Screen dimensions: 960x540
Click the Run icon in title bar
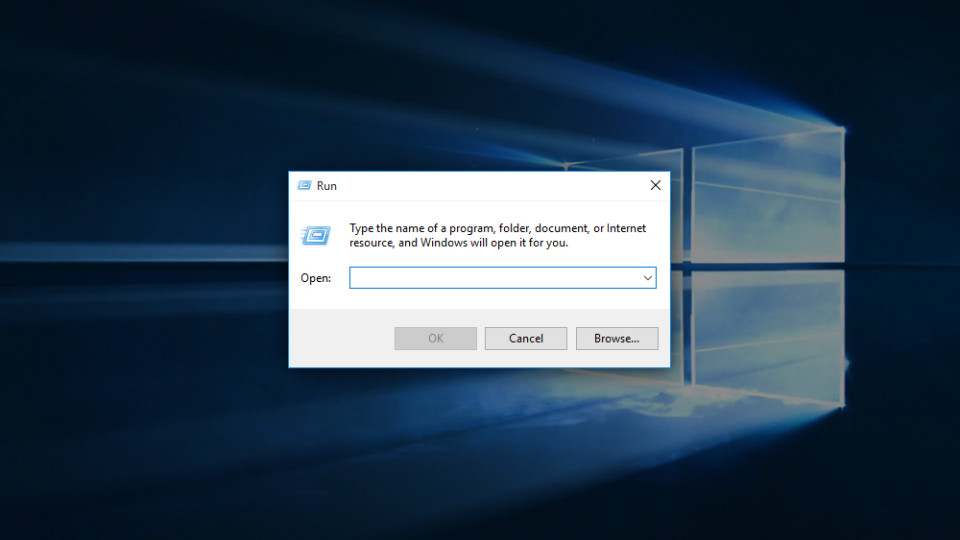304,186
